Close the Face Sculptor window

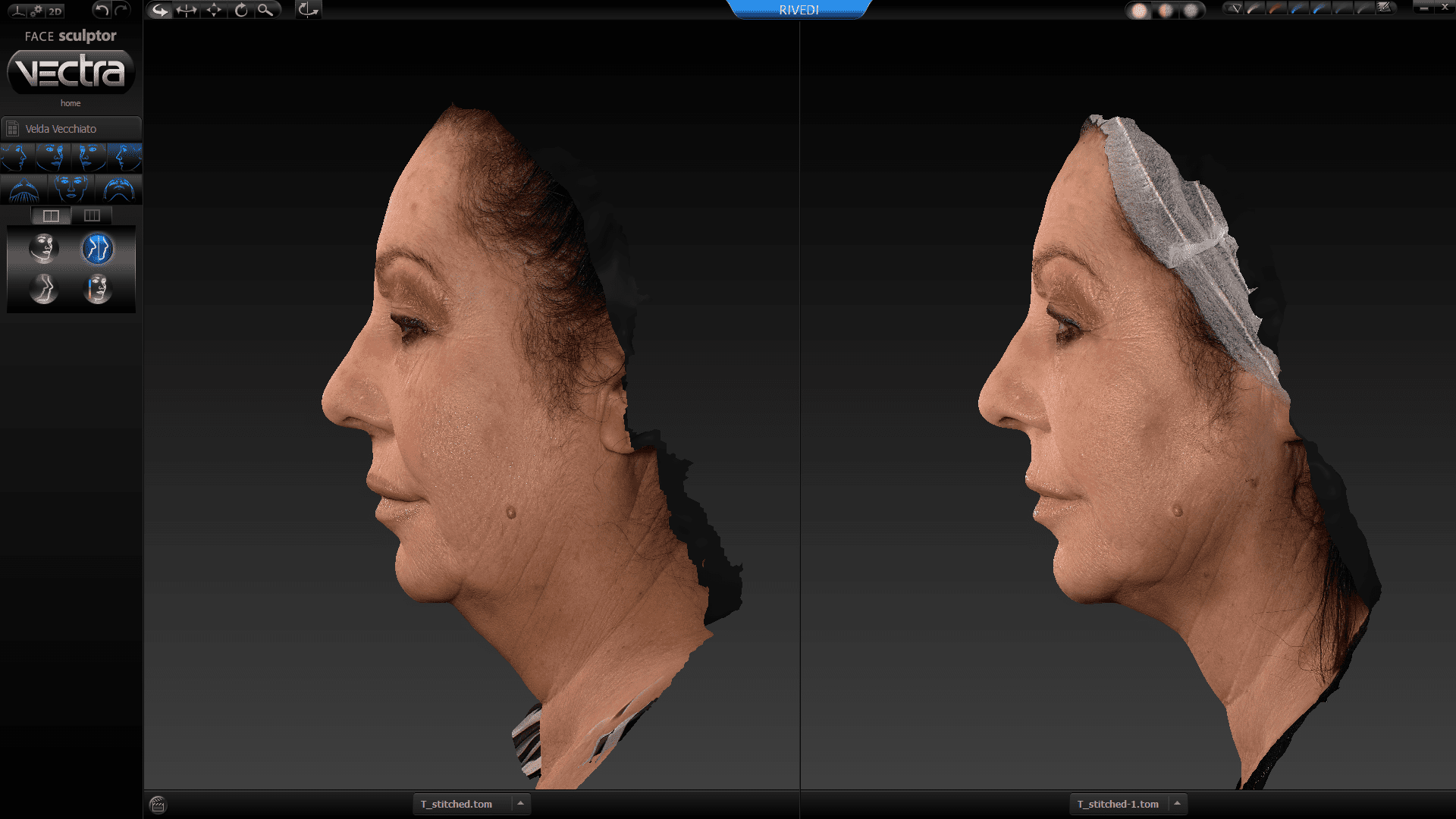tap(1445, 8)
